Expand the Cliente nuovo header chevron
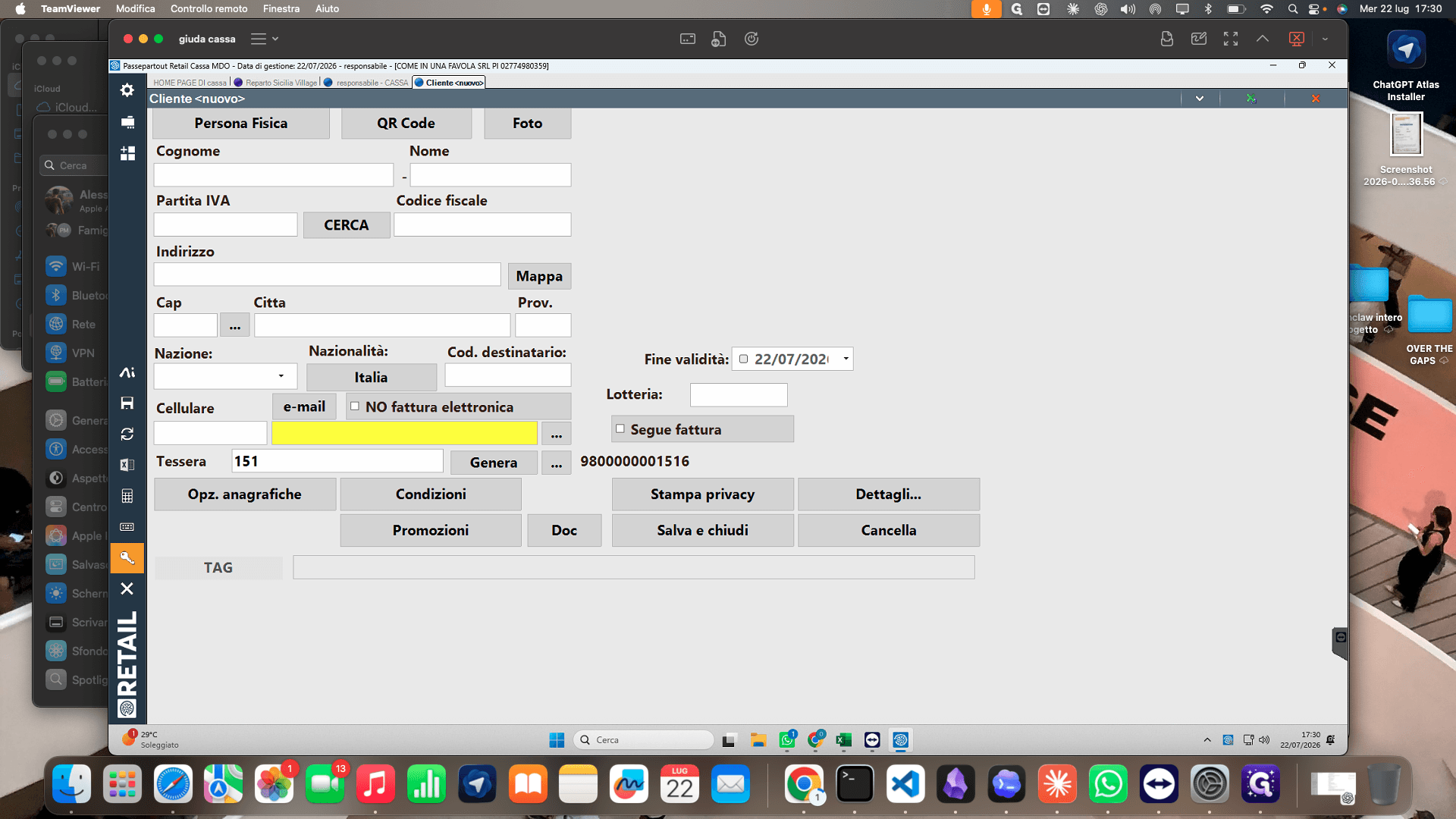1456x819 pixels. coord(1200,99)
